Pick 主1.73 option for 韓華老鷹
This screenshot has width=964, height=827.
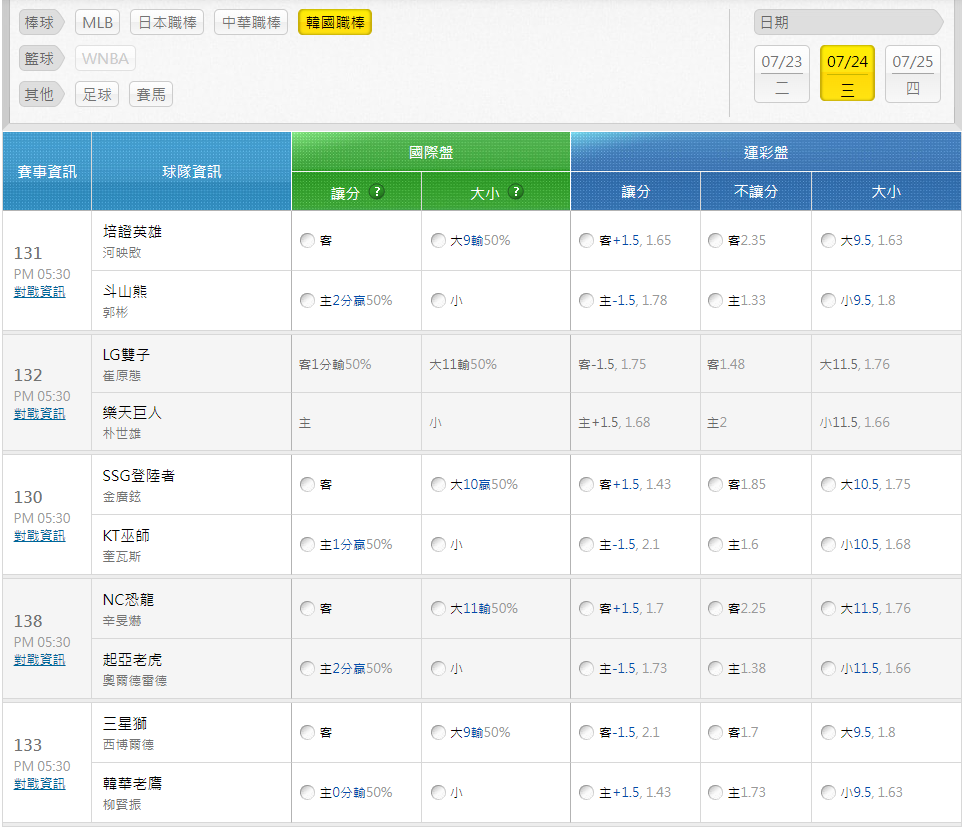(716, 793)
